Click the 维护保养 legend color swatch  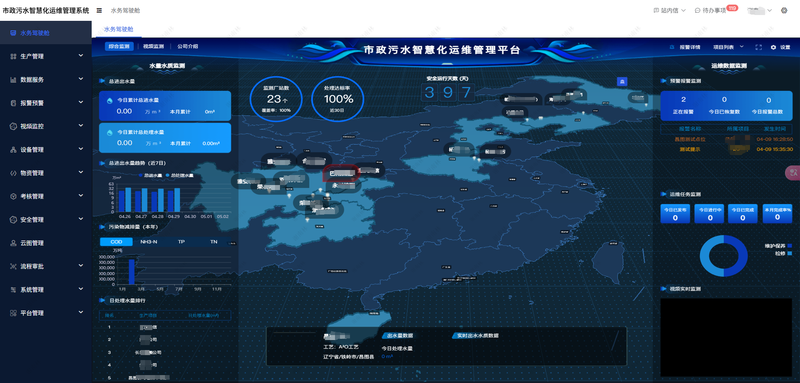pyautogui.click(x=790, y=246)
